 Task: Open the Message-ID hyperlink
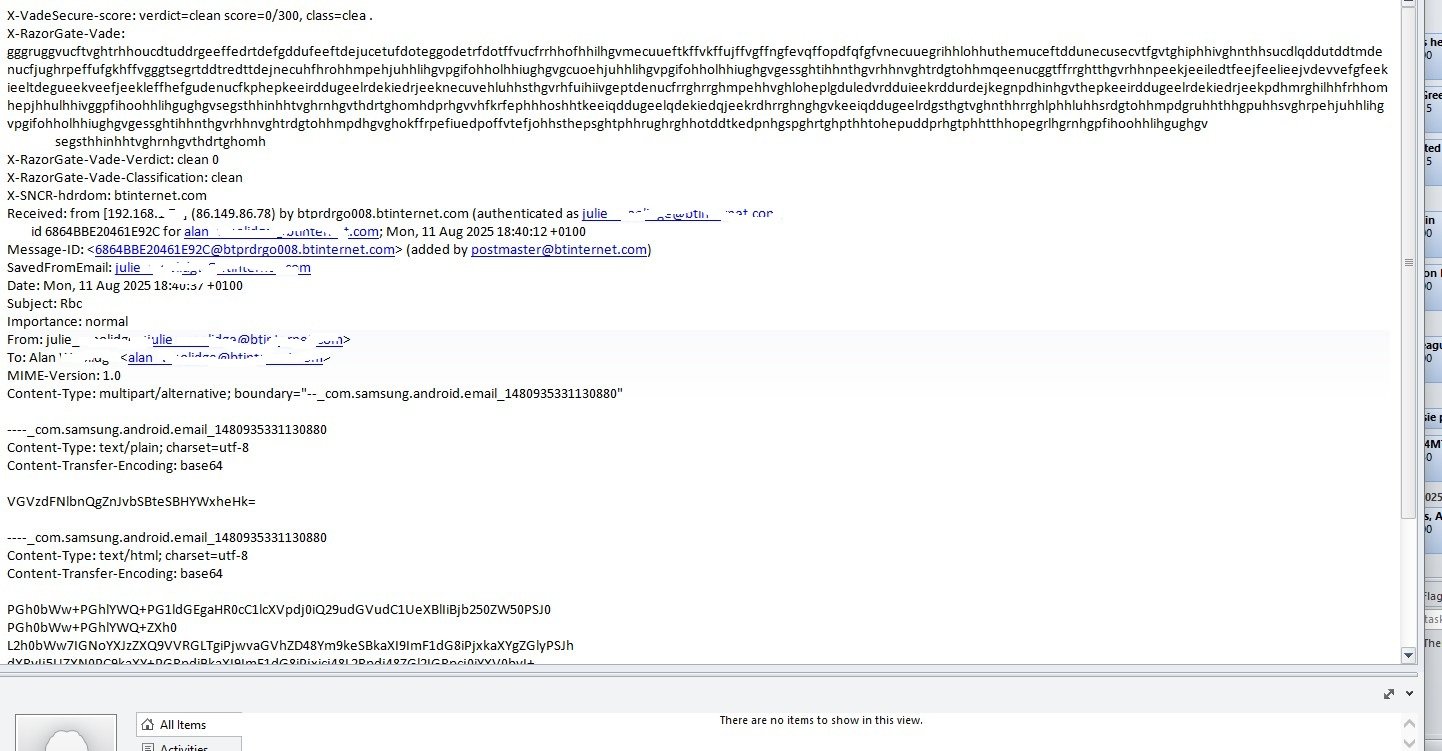point(247,250)
